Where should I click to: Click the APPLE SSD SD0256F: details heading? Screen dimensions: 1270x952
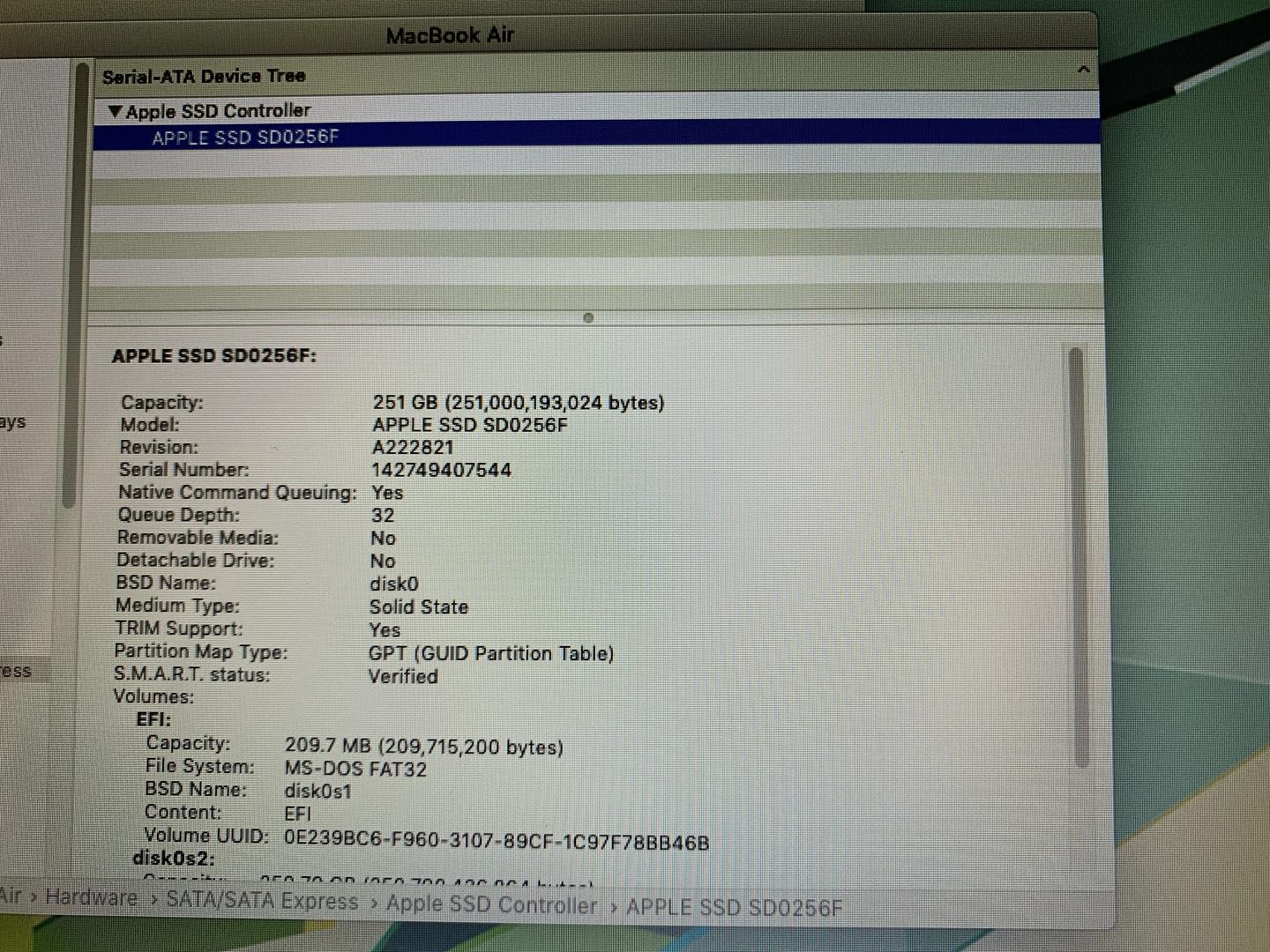214,356
